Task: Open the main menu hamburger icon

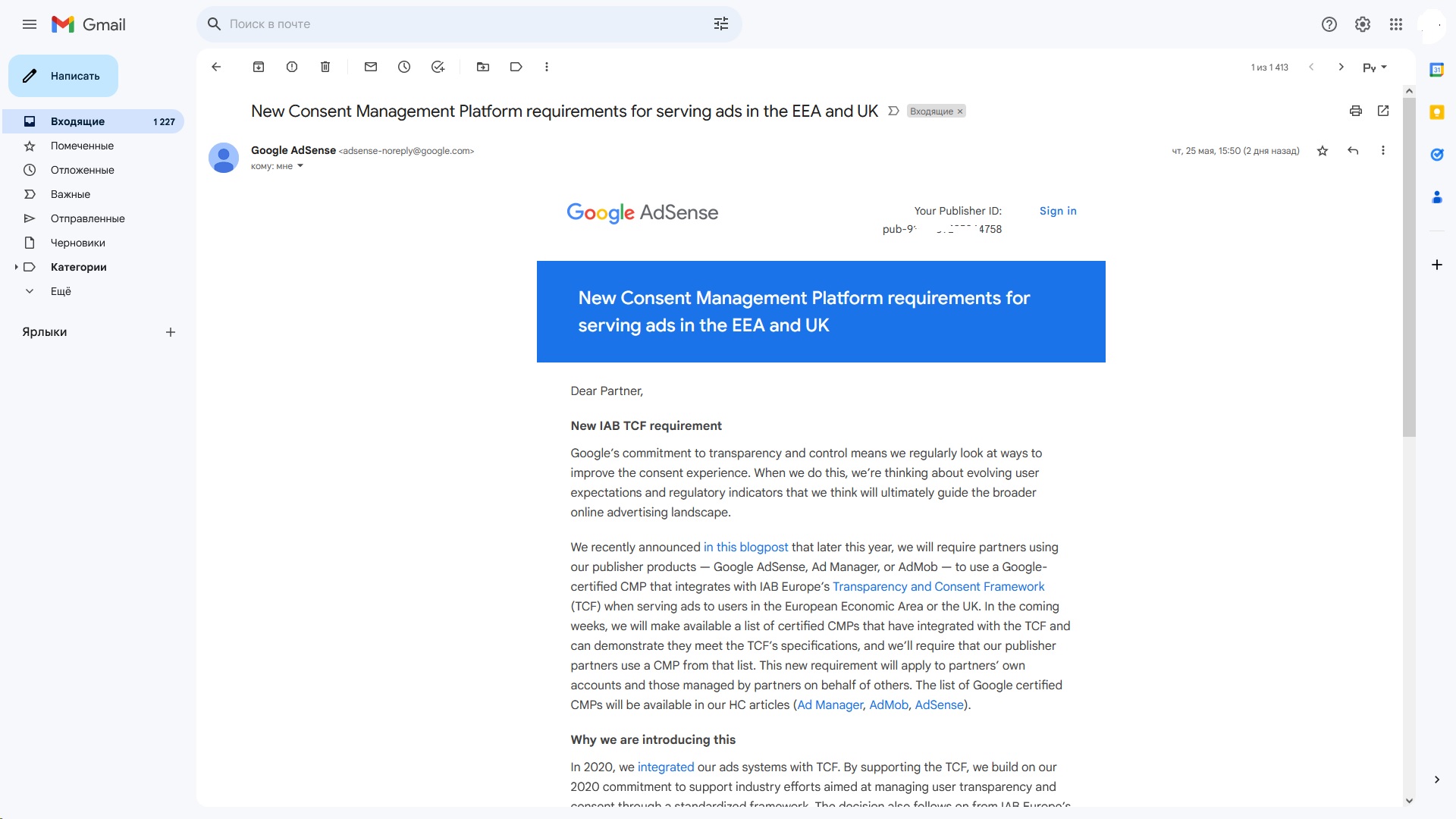Action: coord(30,24)
